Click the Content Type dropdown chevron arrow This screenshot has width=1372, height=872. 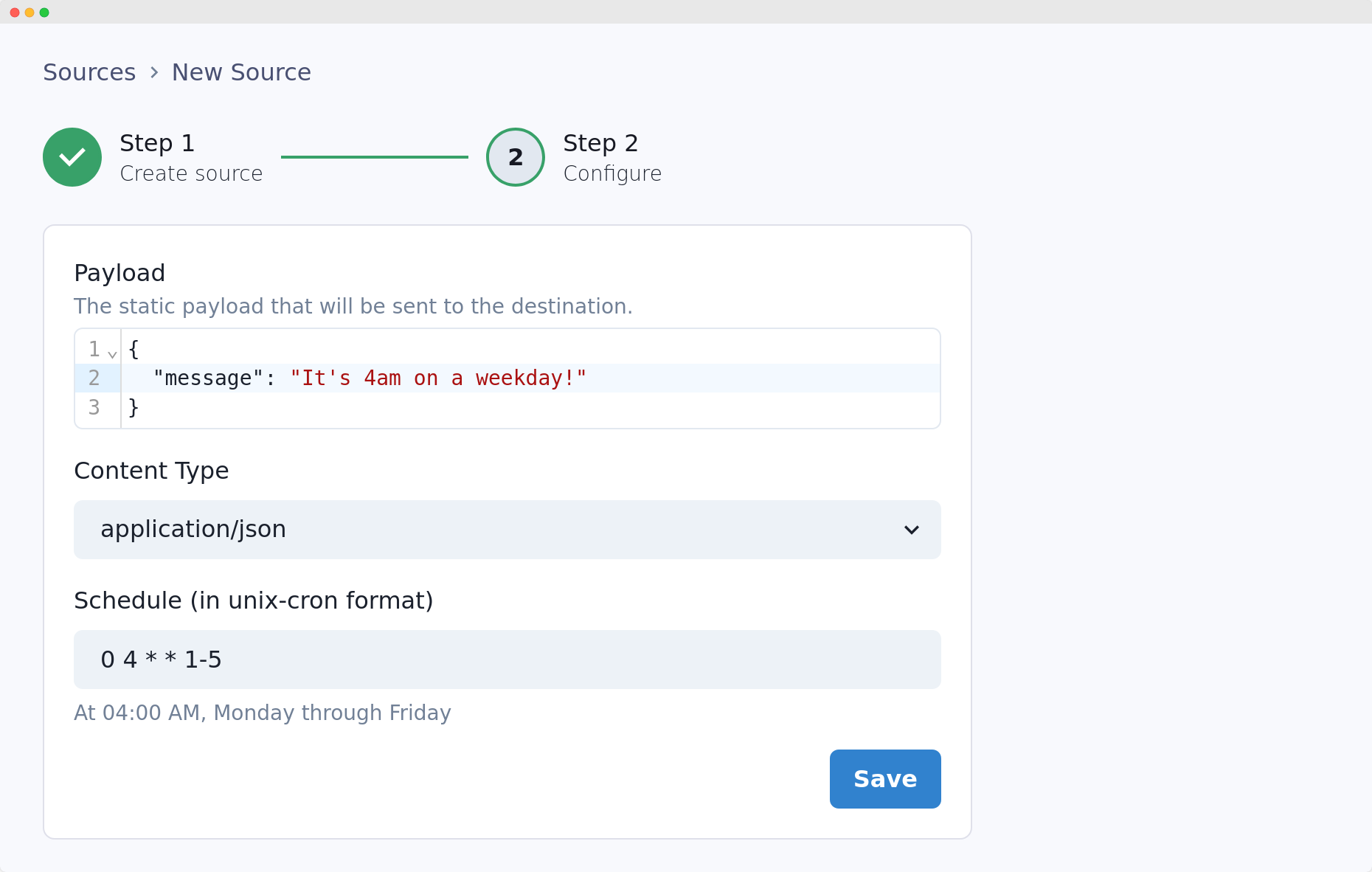coord(911,530)
